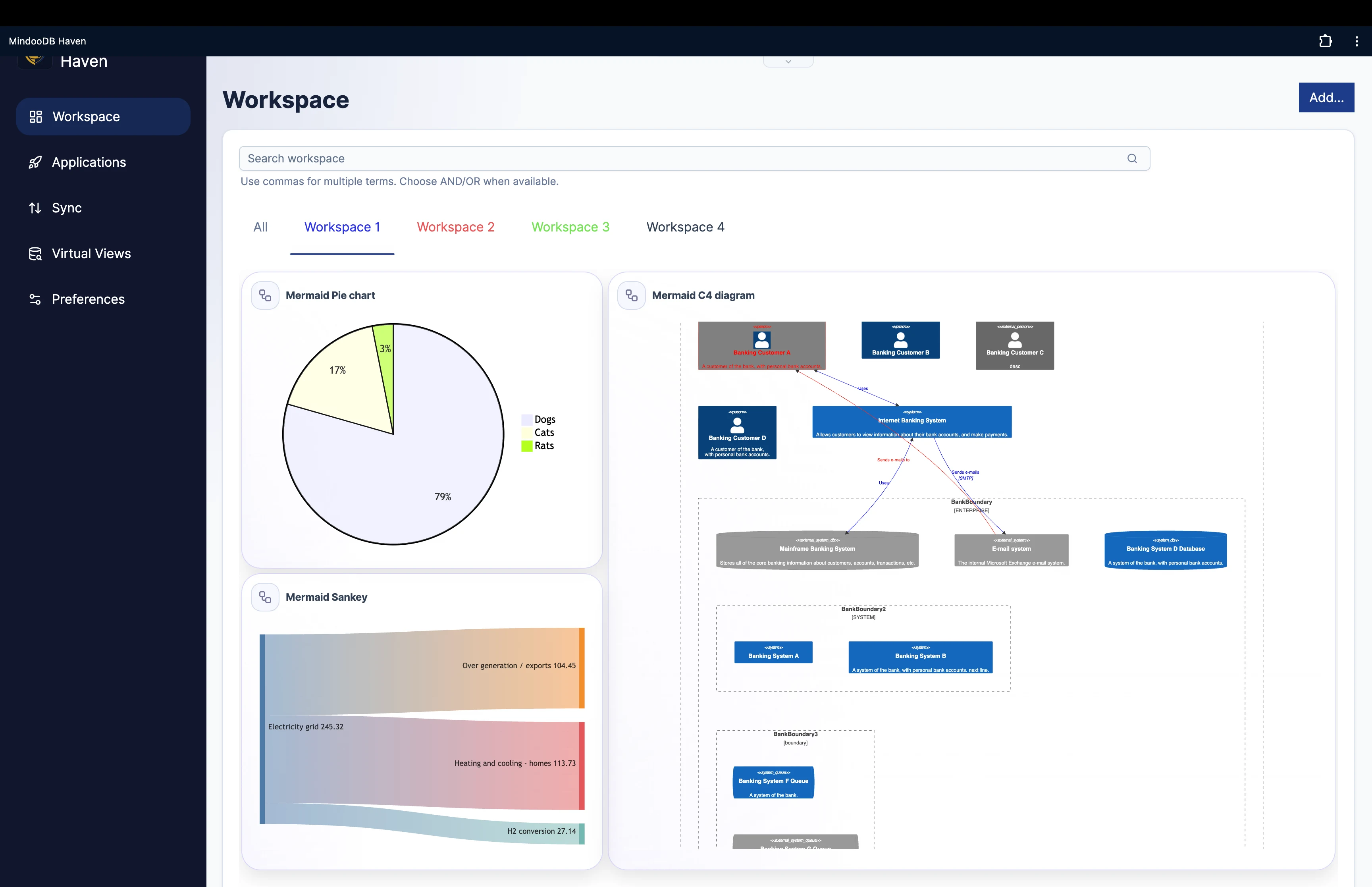Click inside the Search workspace field
1372x887 pixels.
tap(633, 158)
